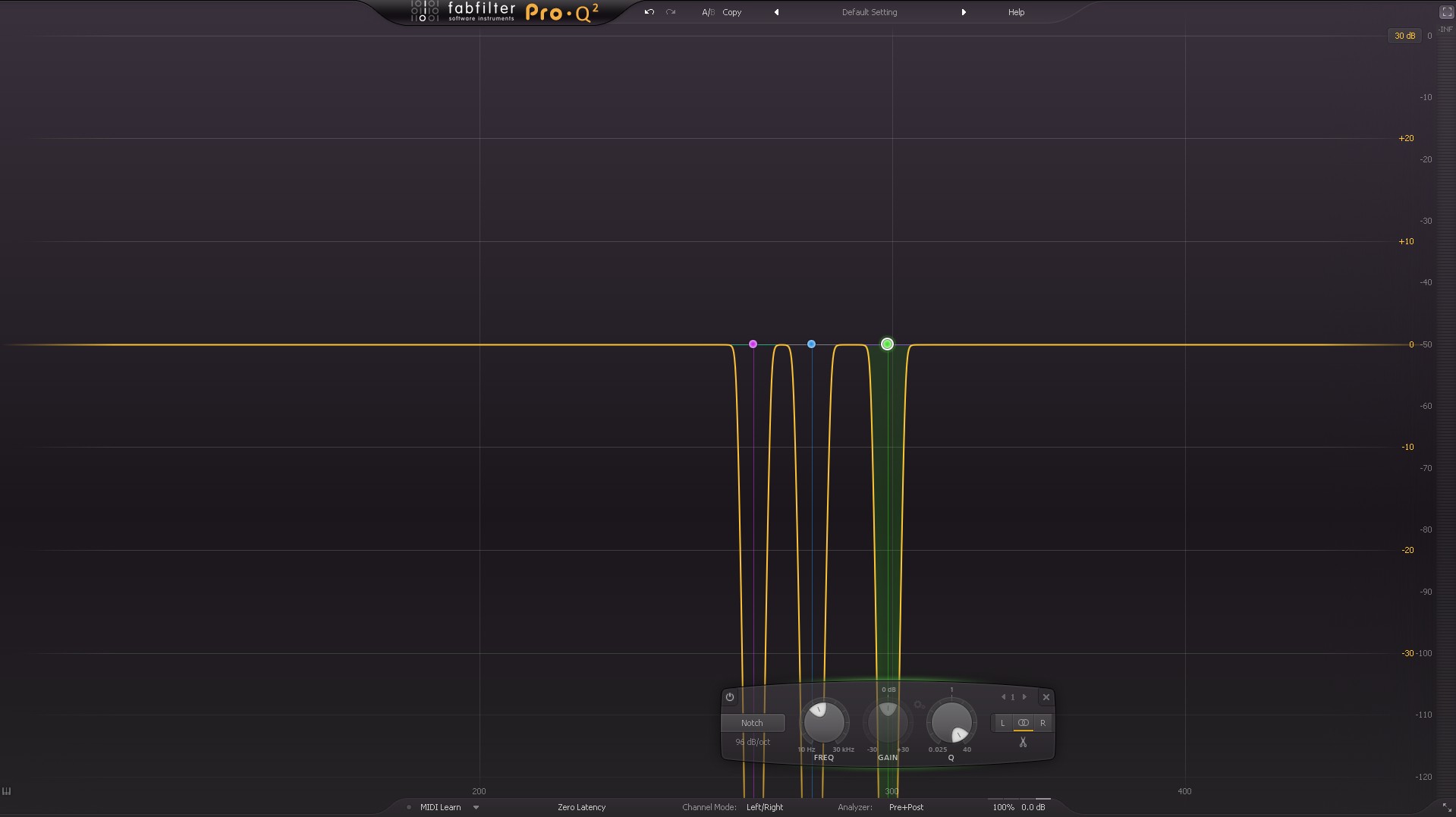Enable stereo linked band placement
Viewport: 1456px width, 817px height.
tap(1023, 723)
